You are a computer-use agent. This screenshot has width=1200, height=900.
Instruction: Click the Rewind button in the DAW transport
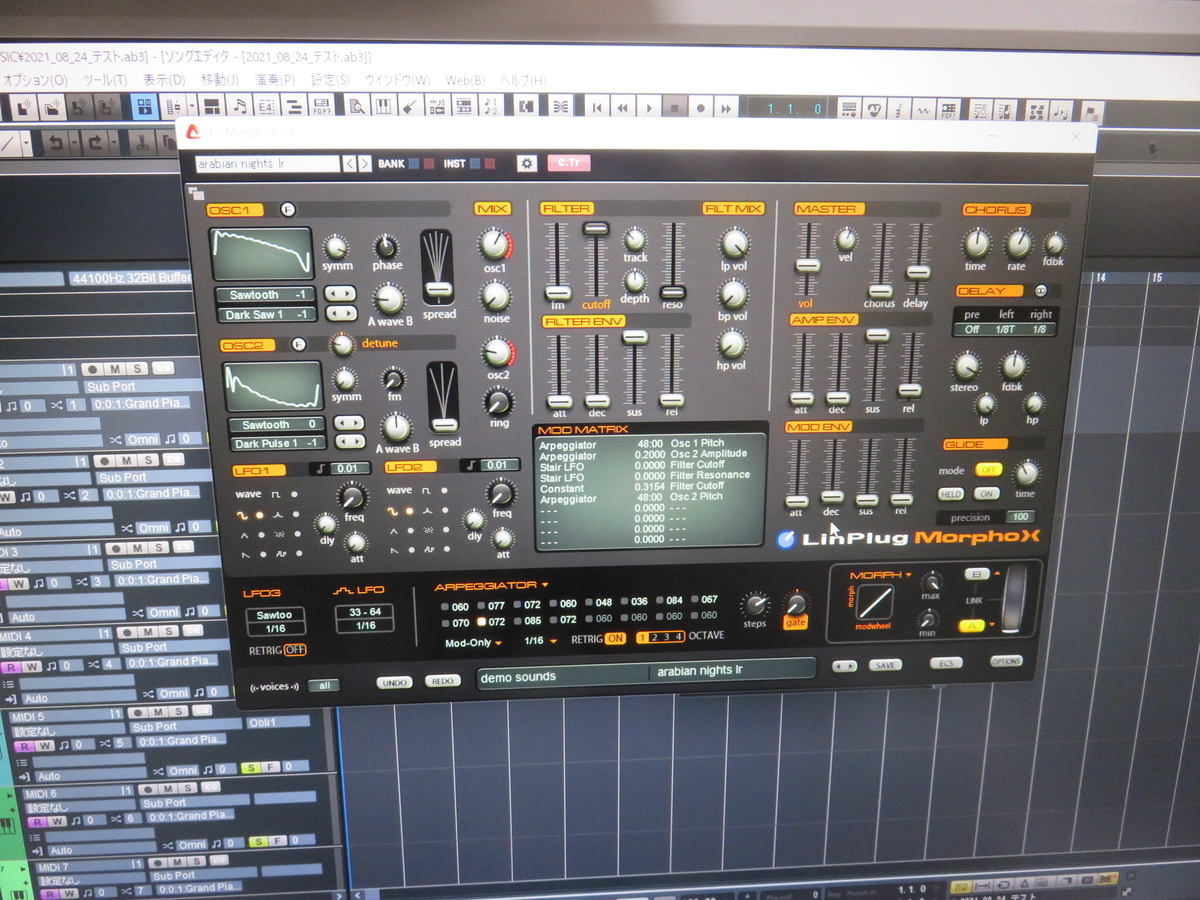[622, 107]
